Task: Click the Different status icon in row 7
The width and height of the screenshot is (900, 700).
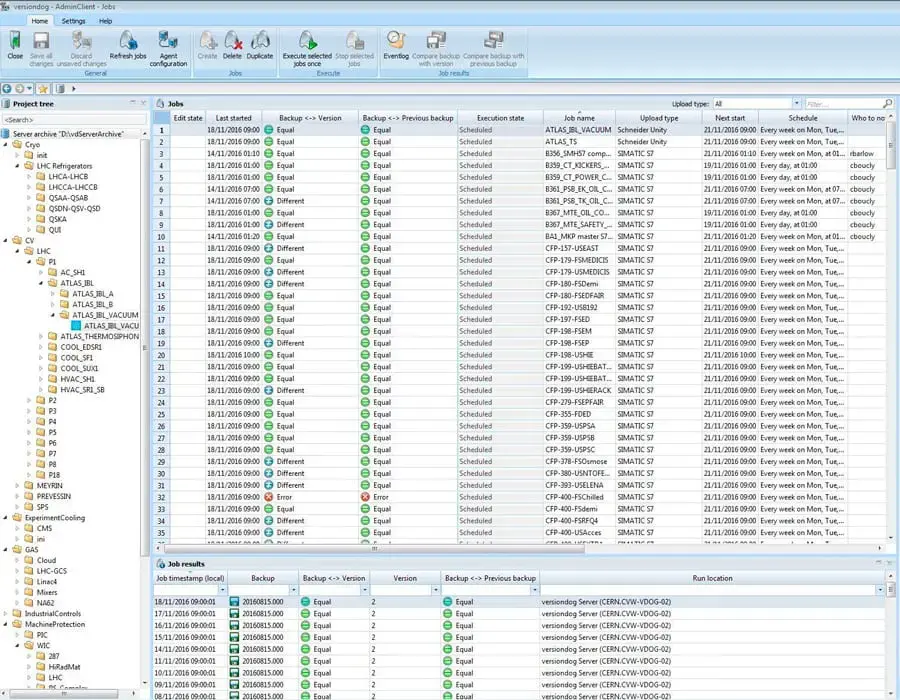Action: (x=269, y=201)
